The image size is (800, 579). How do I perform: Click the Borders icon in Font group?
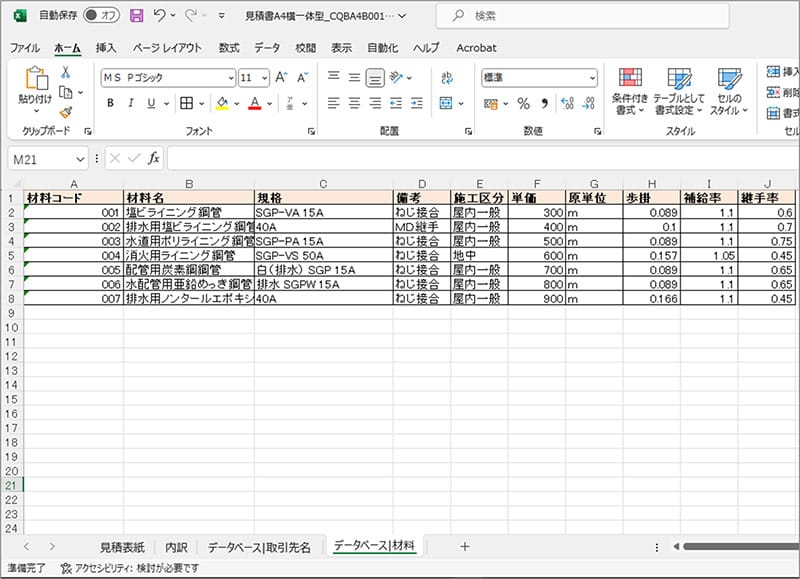click(x=186, y=102)
